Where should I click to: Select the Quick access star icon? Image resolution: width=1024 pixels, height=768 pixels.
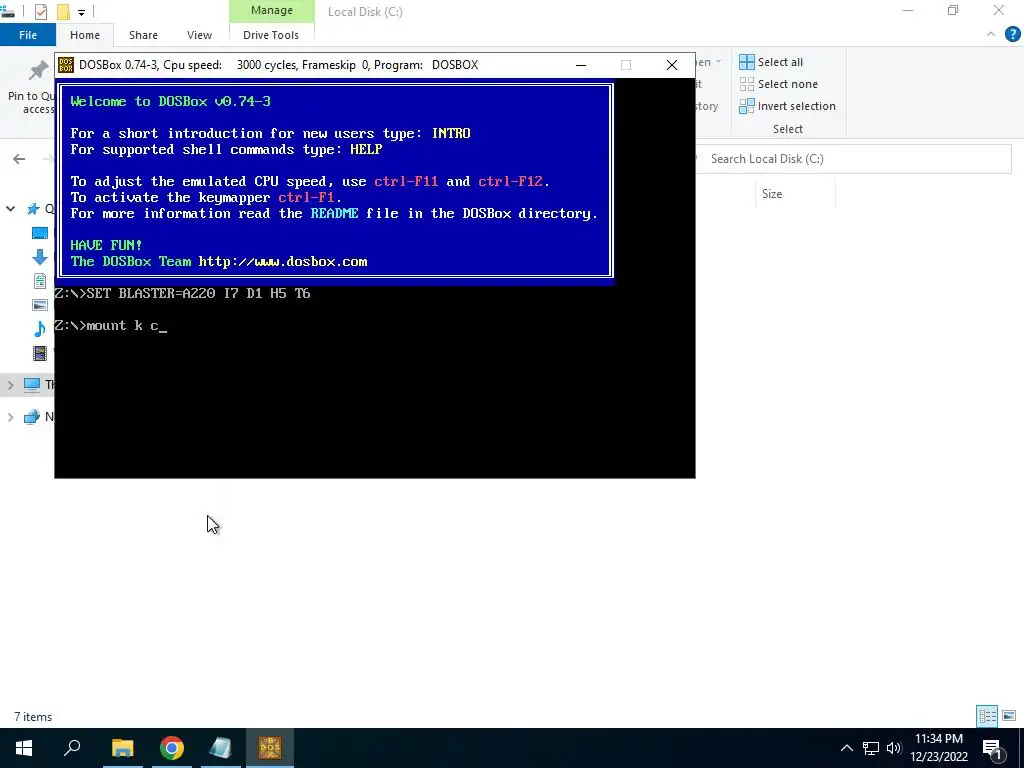33,209
